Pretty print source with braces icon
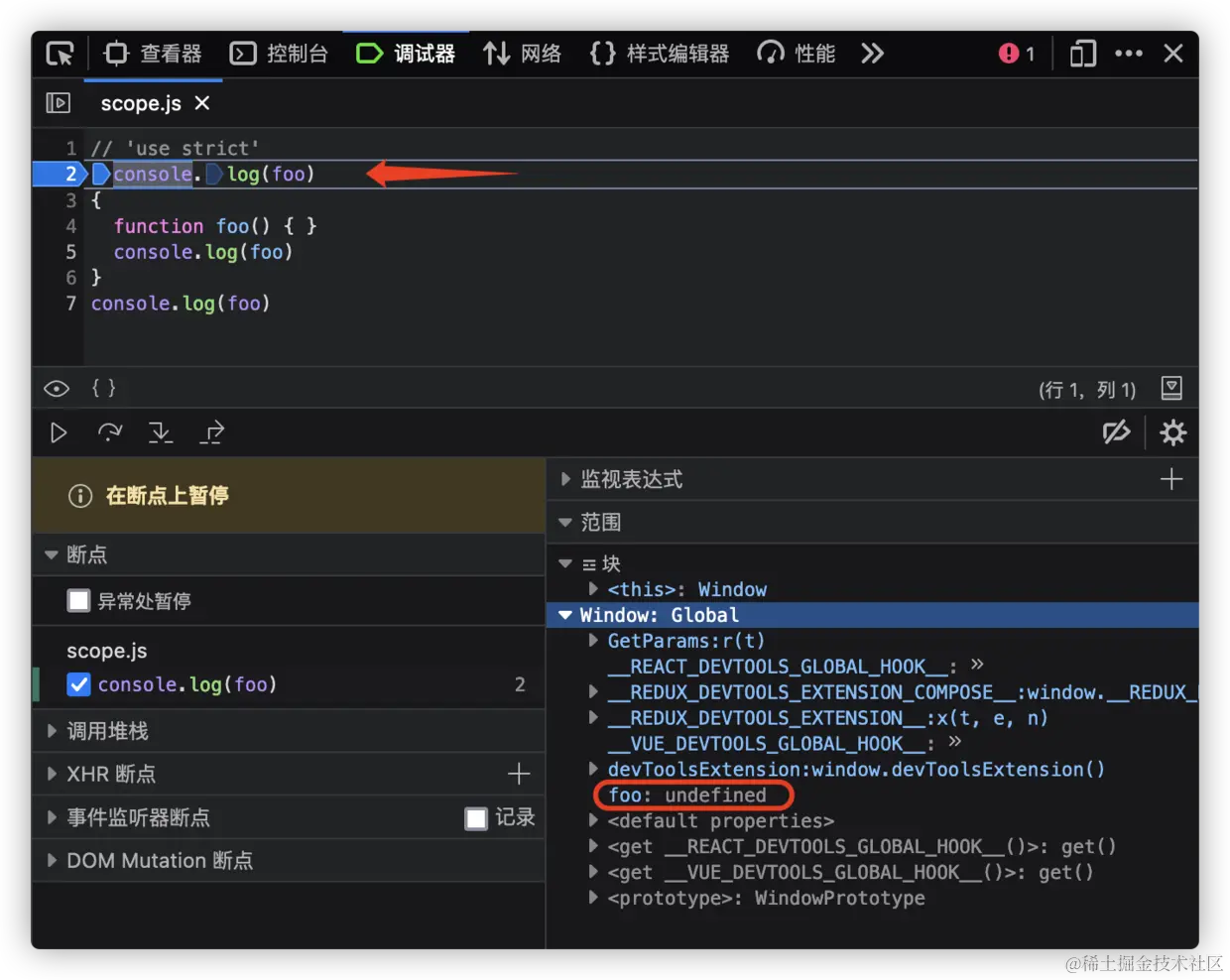The width and height of the screenshot is (1230, 980). click(104, 388)
